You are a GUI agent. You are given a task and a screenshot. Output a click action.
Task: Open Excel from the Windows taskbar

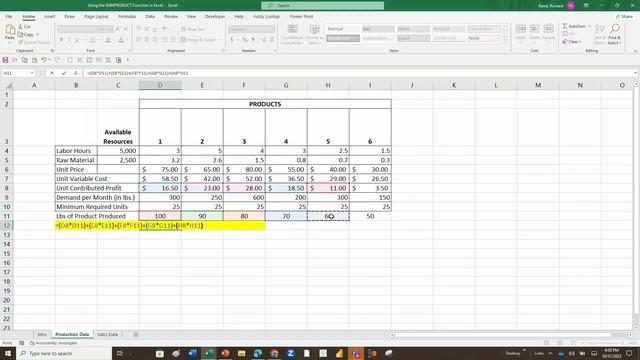coord(209,353)
